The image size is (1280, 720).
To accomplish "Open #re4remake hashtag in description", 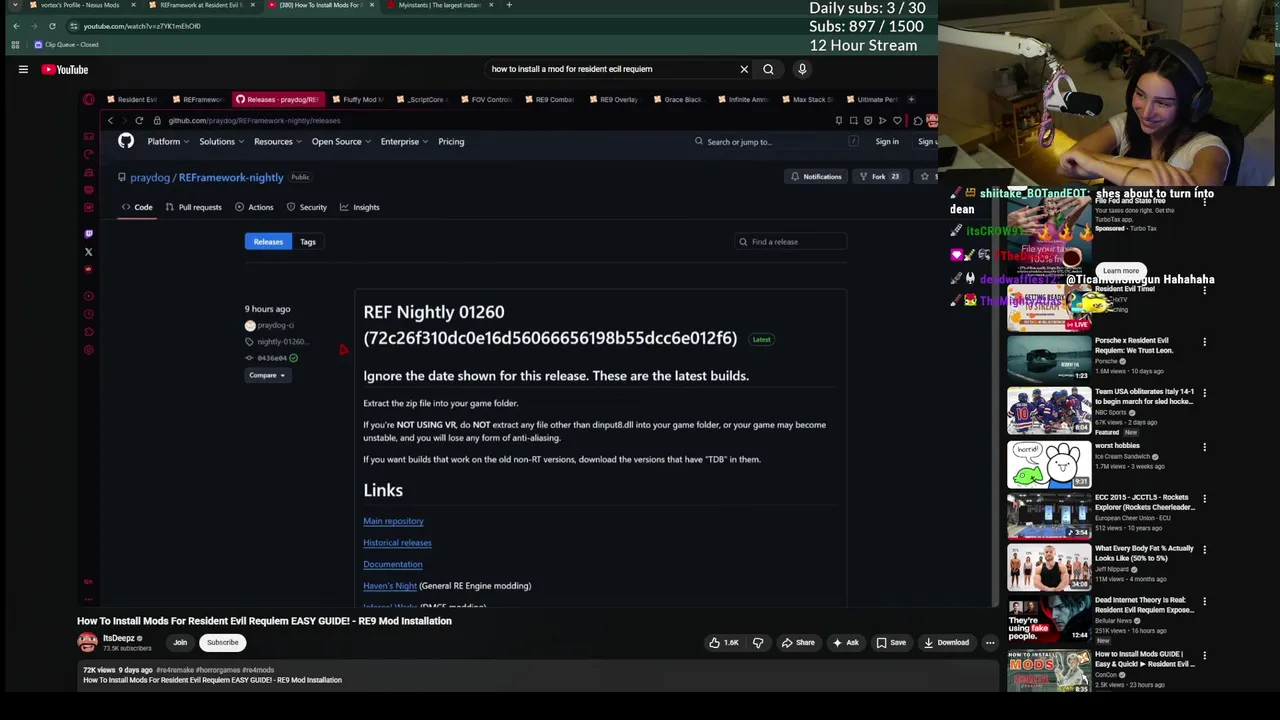I will [177, 670].
